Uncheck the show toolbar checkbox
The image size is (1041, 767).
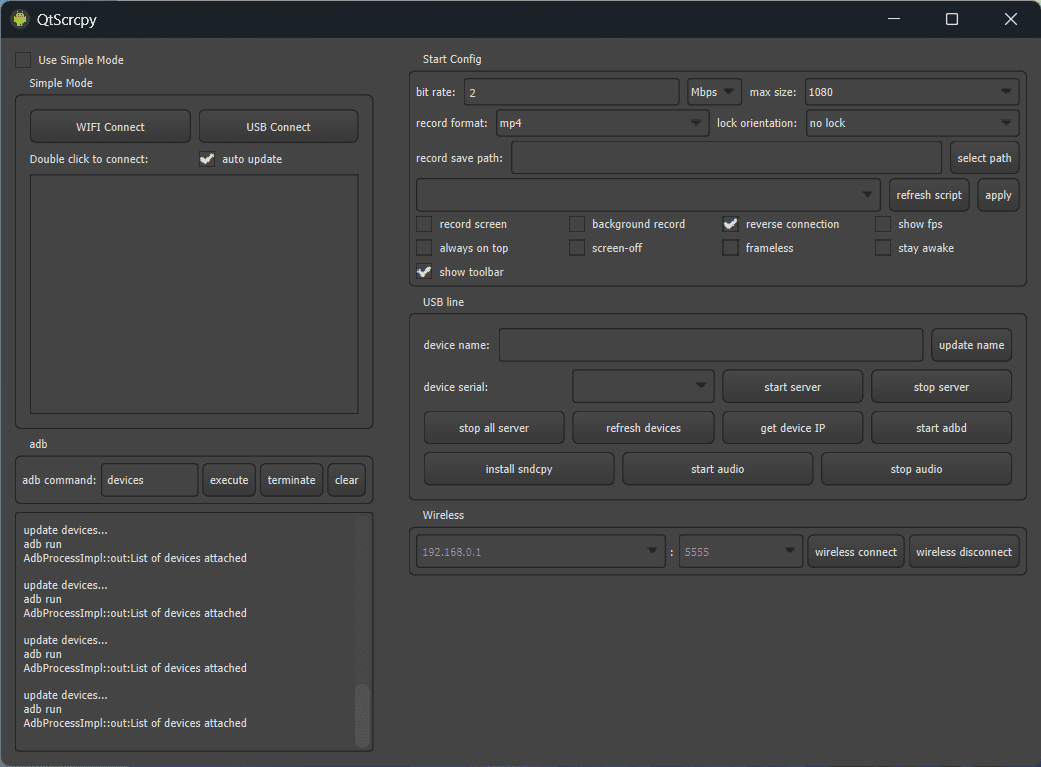[424, 272]
